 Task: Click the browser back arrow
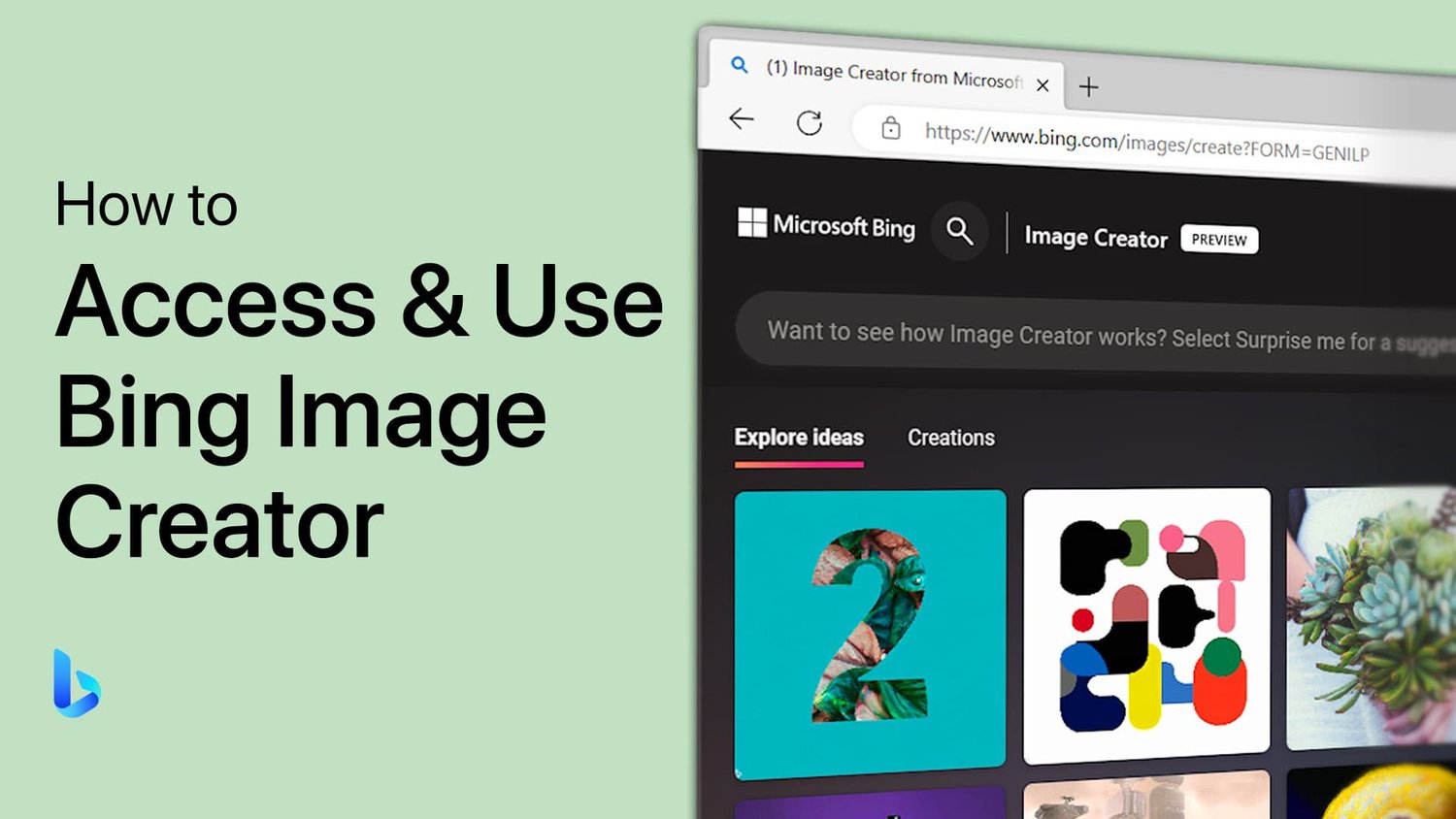click(741, 118)
